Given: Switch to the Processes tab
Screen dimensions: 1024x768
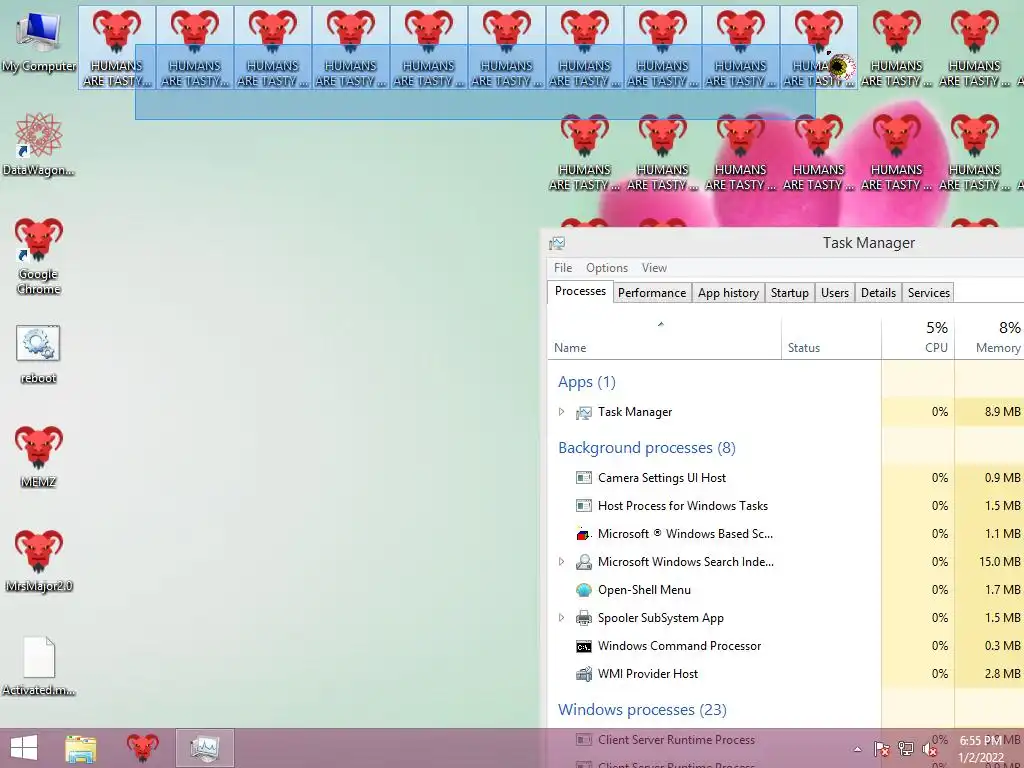Looking at the screenshot, I should (x=580, y=291).
